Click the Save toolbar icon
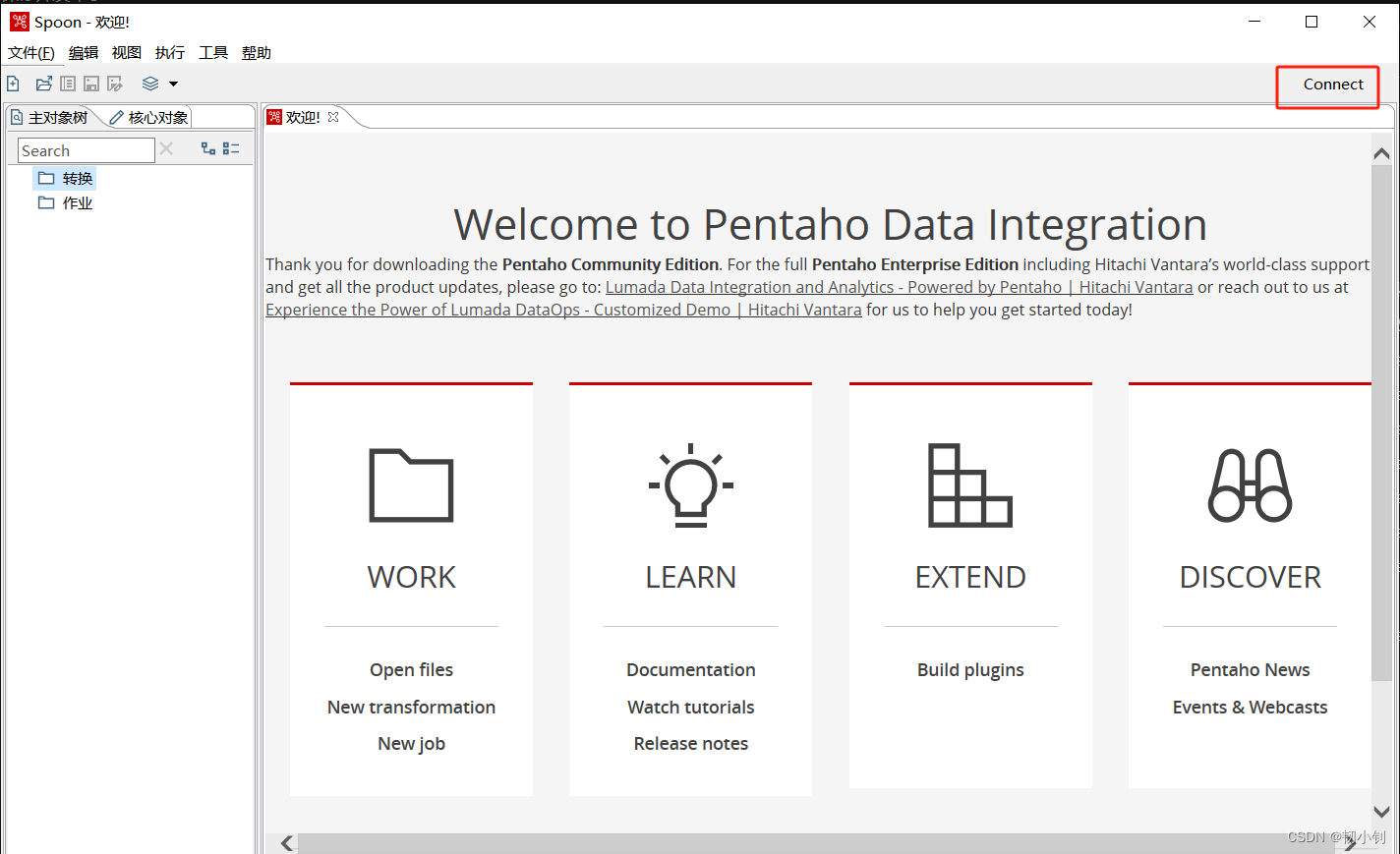Image resolution: width=1400 pixels, height=854 pixels. [91, 84]
